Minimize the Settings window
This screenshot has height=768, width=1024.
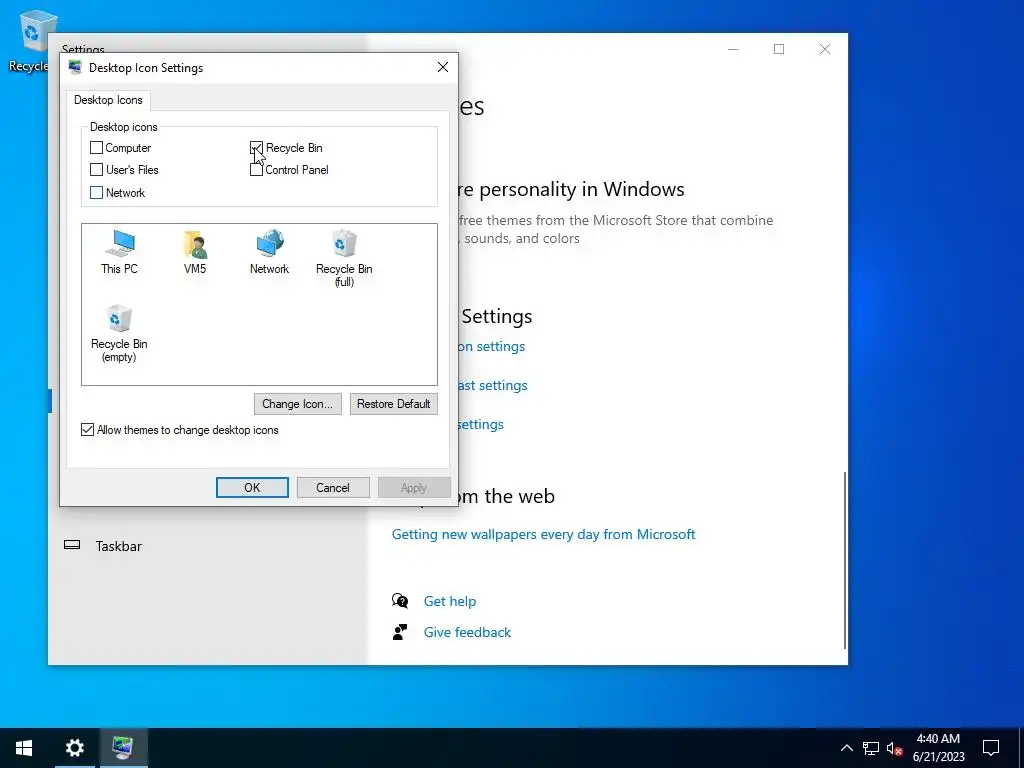[733, 49]
